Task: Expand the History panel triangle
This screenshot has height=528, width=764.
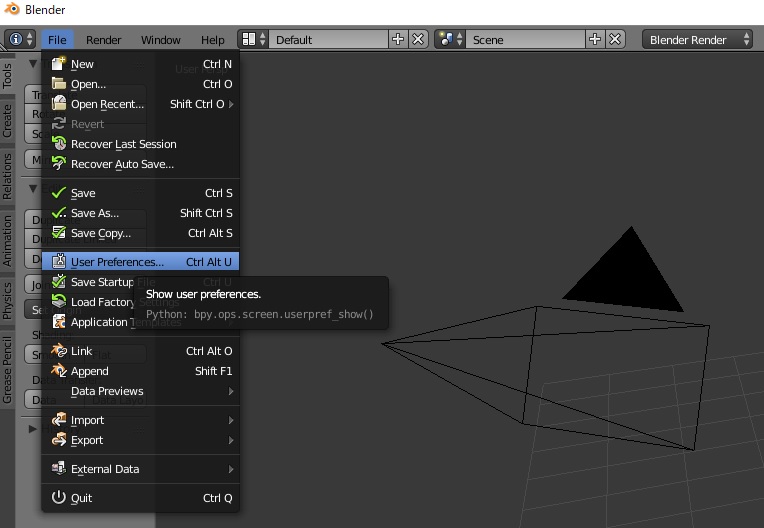Action: point(32,429)
